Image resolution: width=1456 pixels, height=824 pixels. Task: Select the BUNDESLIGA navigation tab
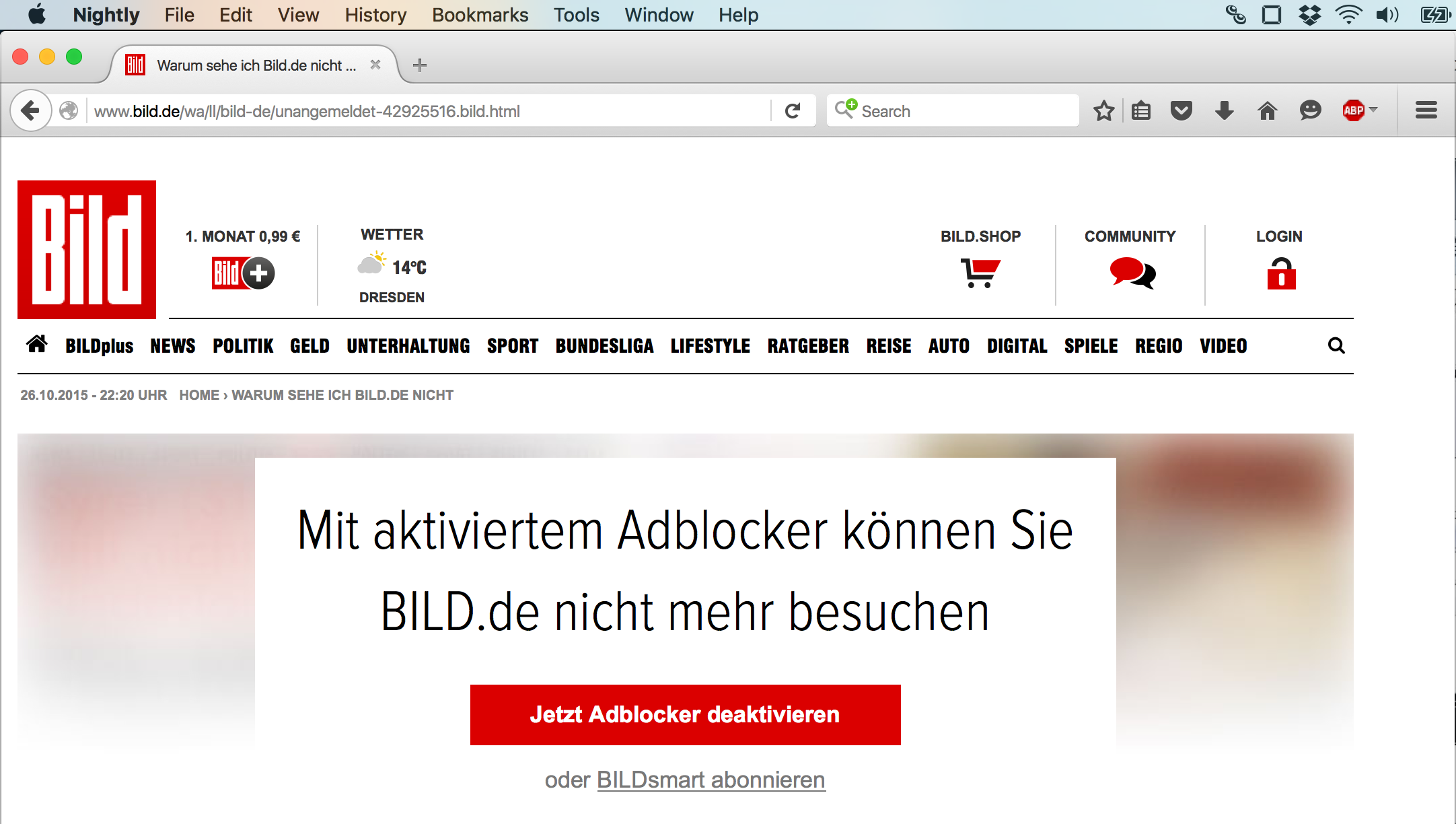(604, 346)
